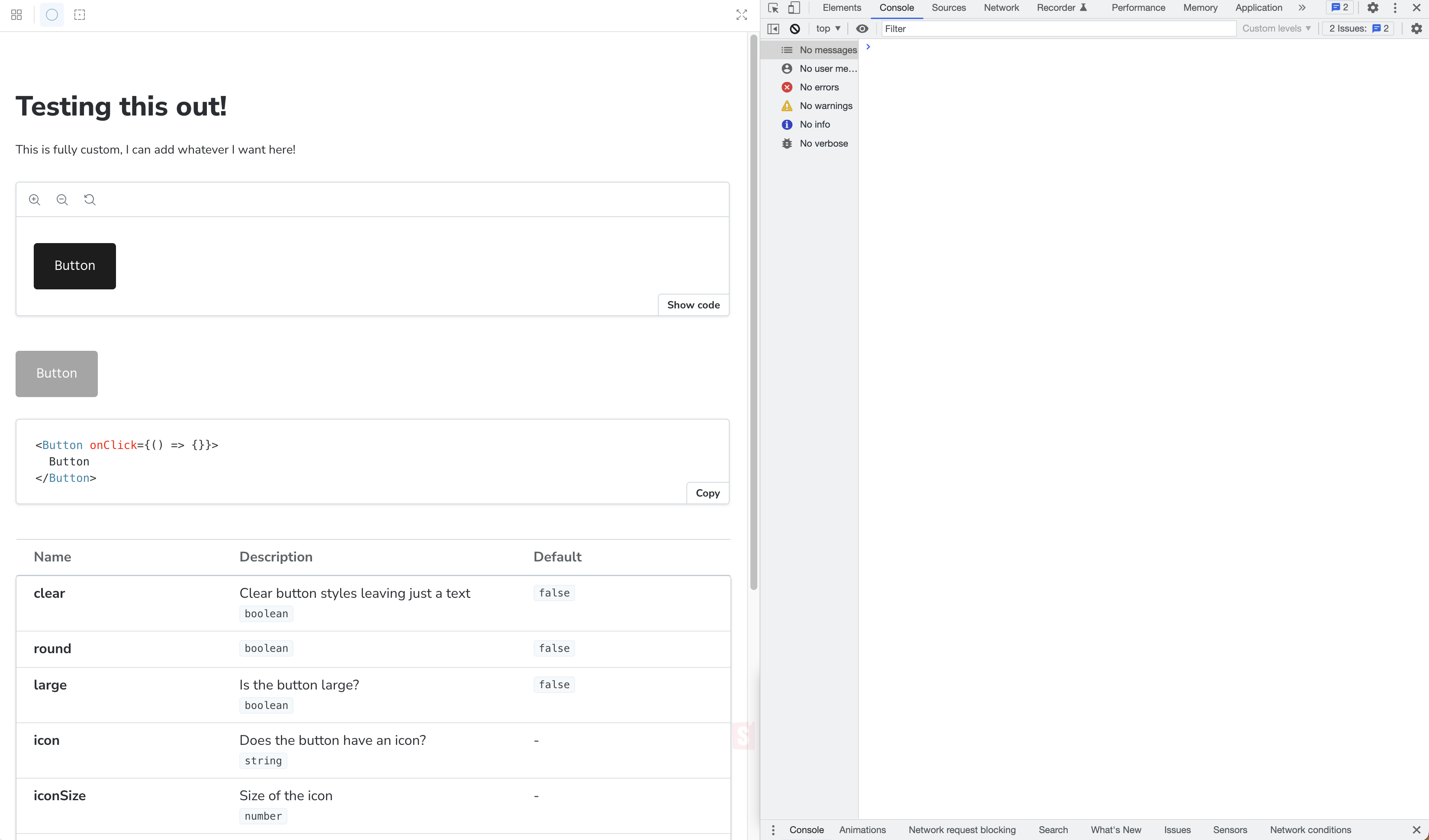The image size is (1429, 840).
Task: Clear the console with the ban icon
Action: (x=795, y=29)
